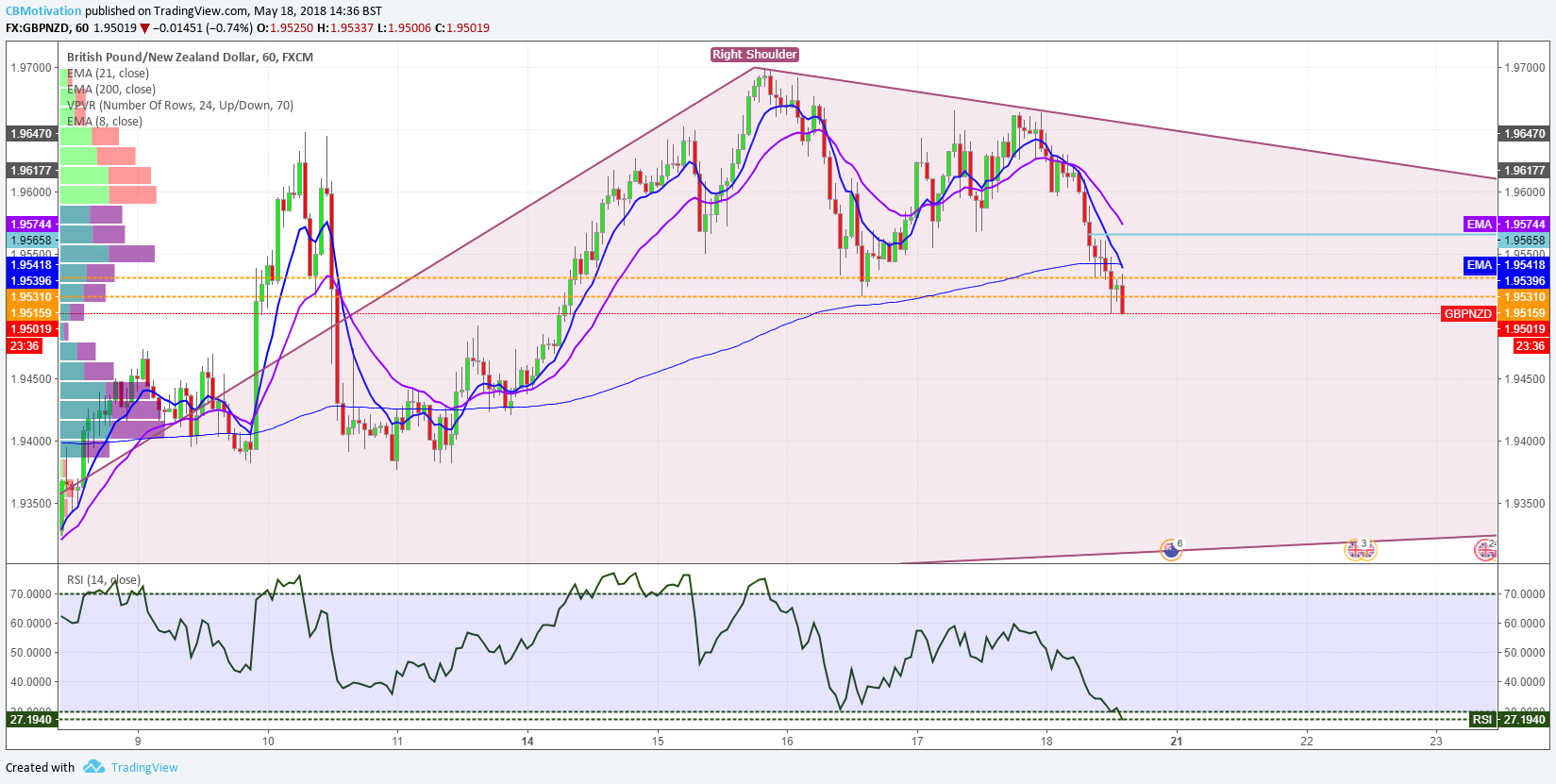This screenshot has width=1556, height=784.
Task: Select the orange 1.95310 value on right axis
Action: [x=1525, y=297]
